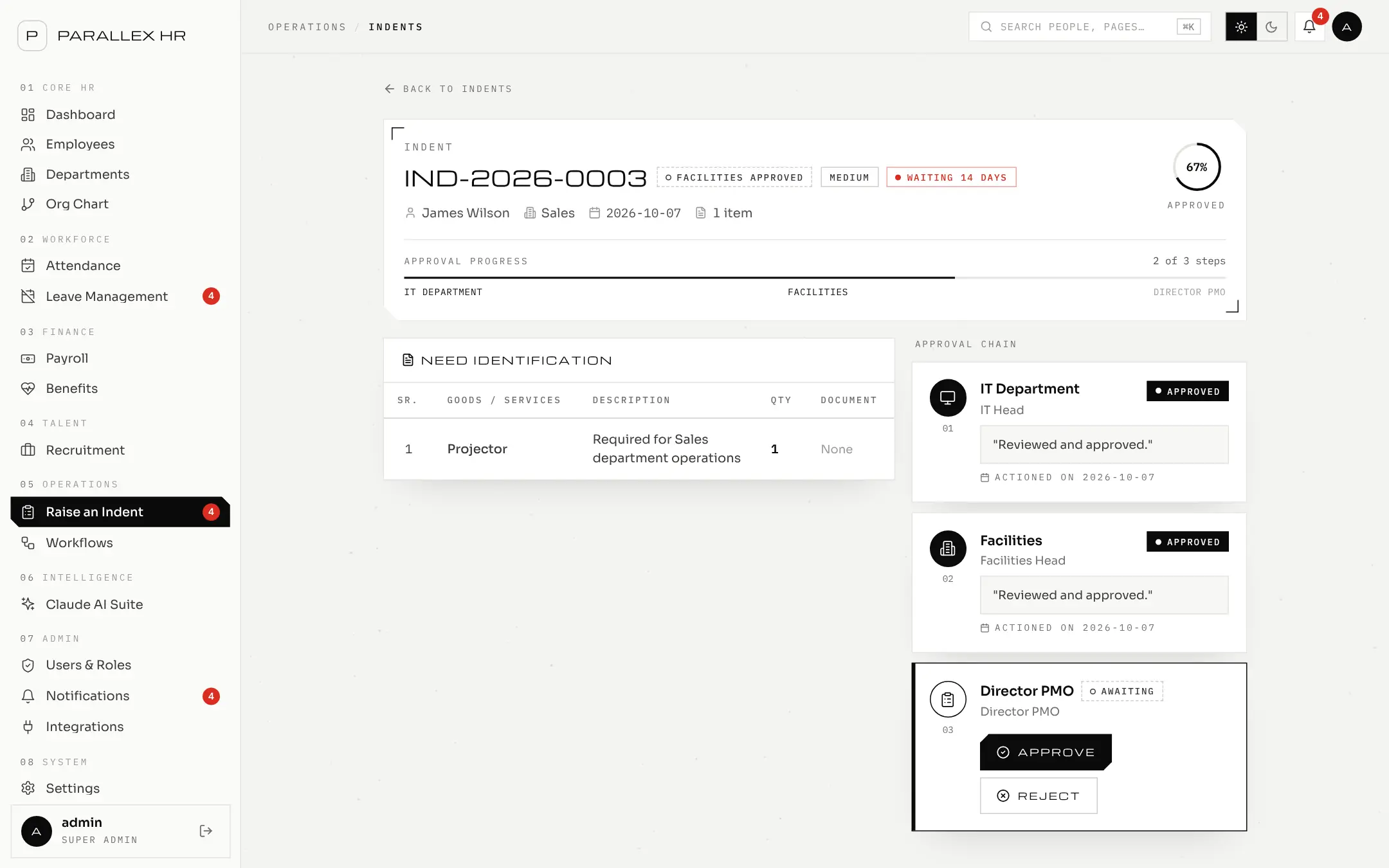Image resolution: width=1389 pixels, height=868 pixels.
Task: Click the '1 item' count text
Action: coord(732,213)
